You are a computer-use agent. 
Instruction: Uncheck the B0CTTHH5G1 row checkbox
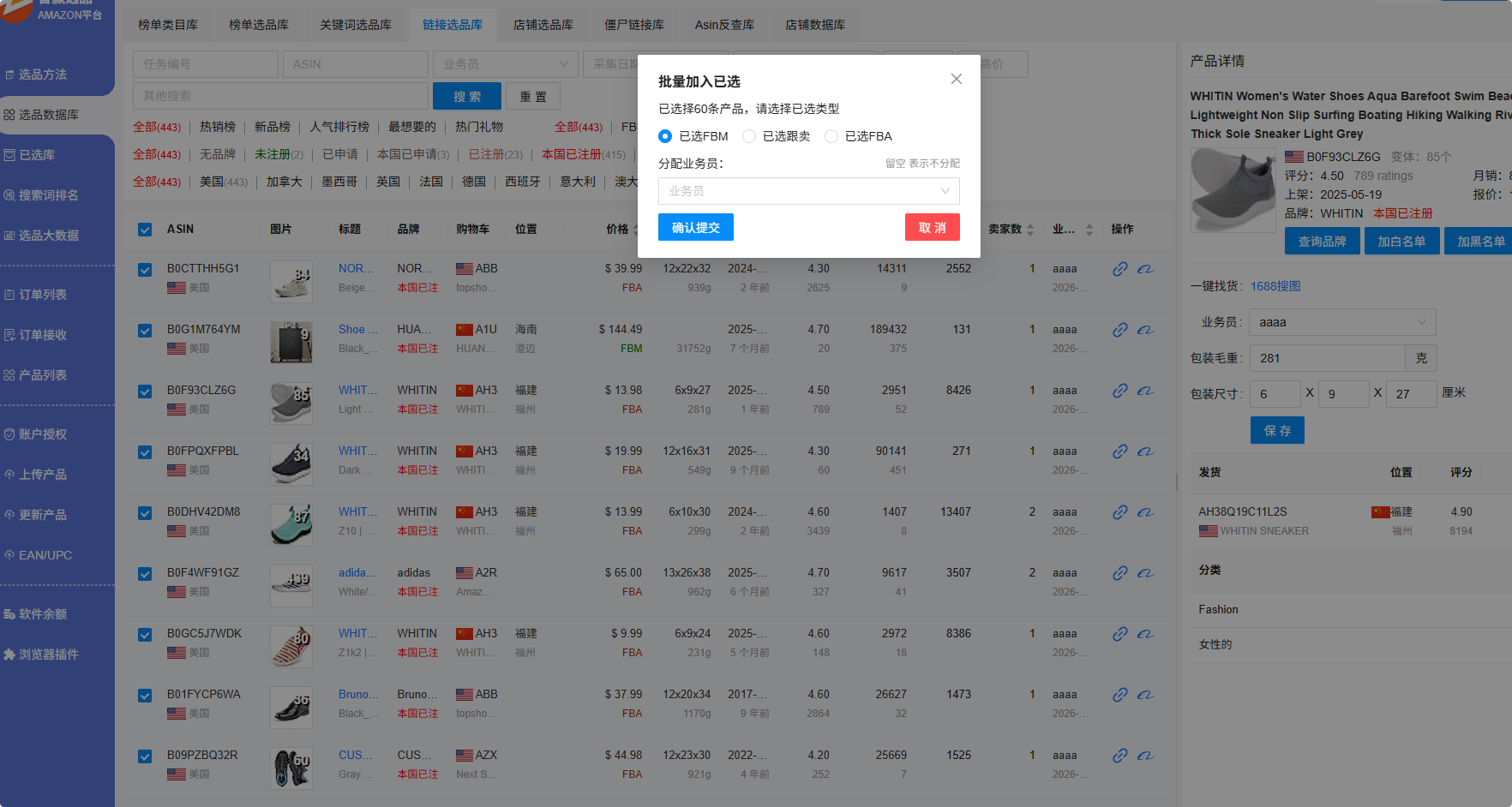145,270
